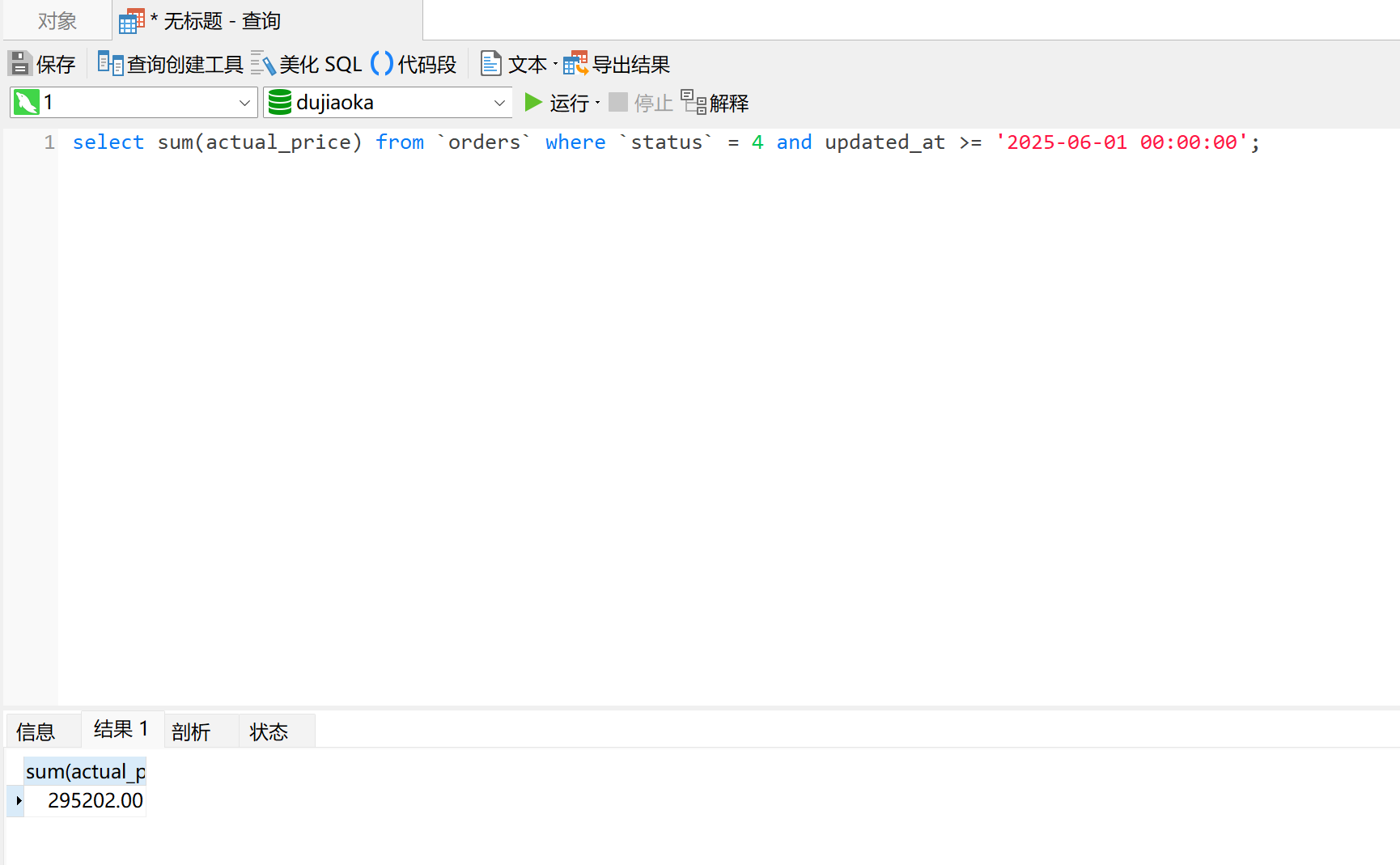
Task: Open the Status (状态) tab
Action: tap(269, 731)
